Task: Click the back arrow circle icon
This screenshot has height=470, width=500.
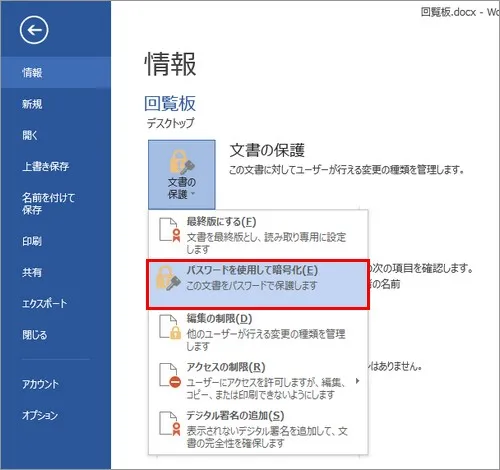Action: pos(34,30)
